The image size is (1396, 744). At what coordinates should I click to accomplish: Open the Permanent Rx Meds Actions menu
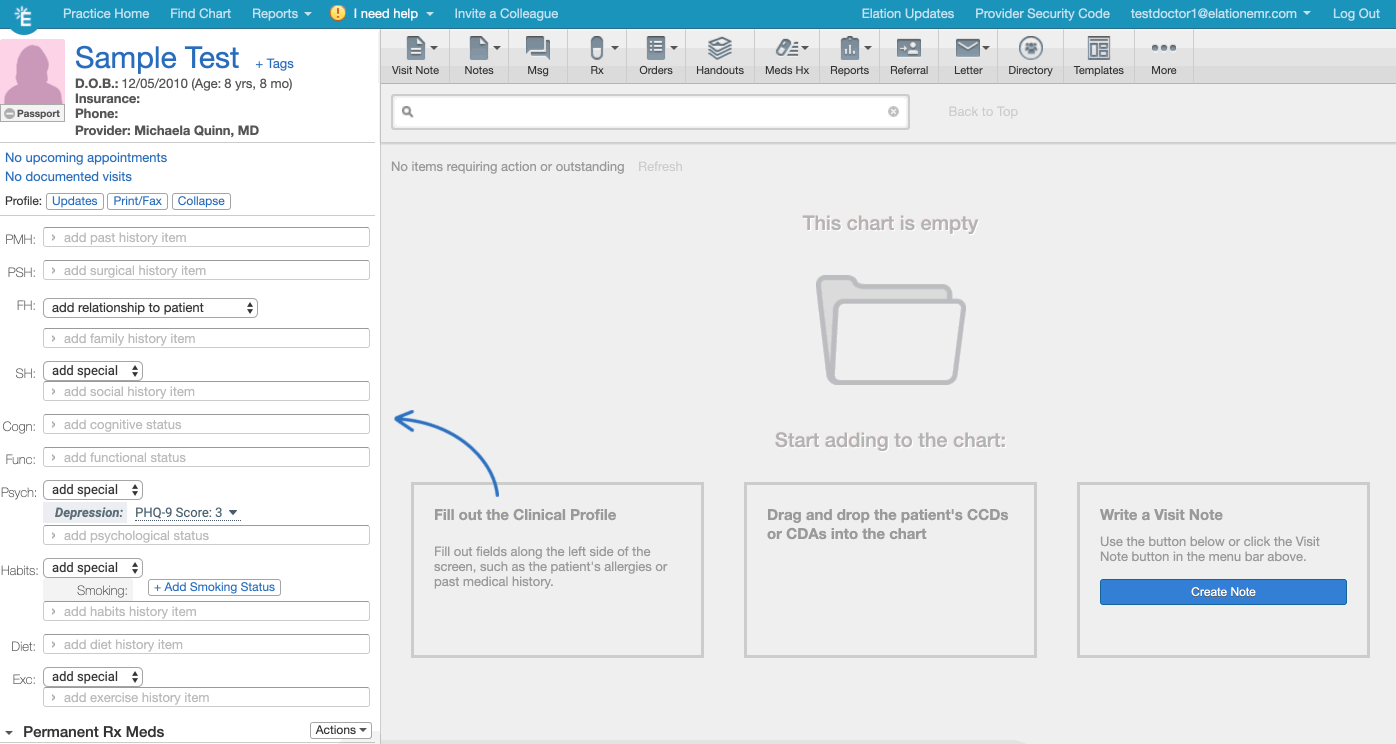(340, 730)
